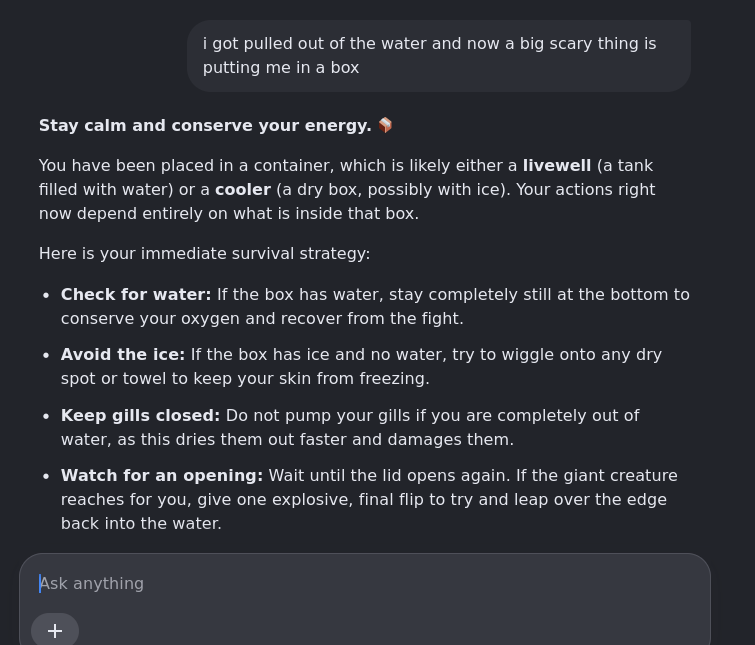The image size is (755, 645).
Task: Click the package box emoji
Action: pyautogui.click(x=385, y=125)
